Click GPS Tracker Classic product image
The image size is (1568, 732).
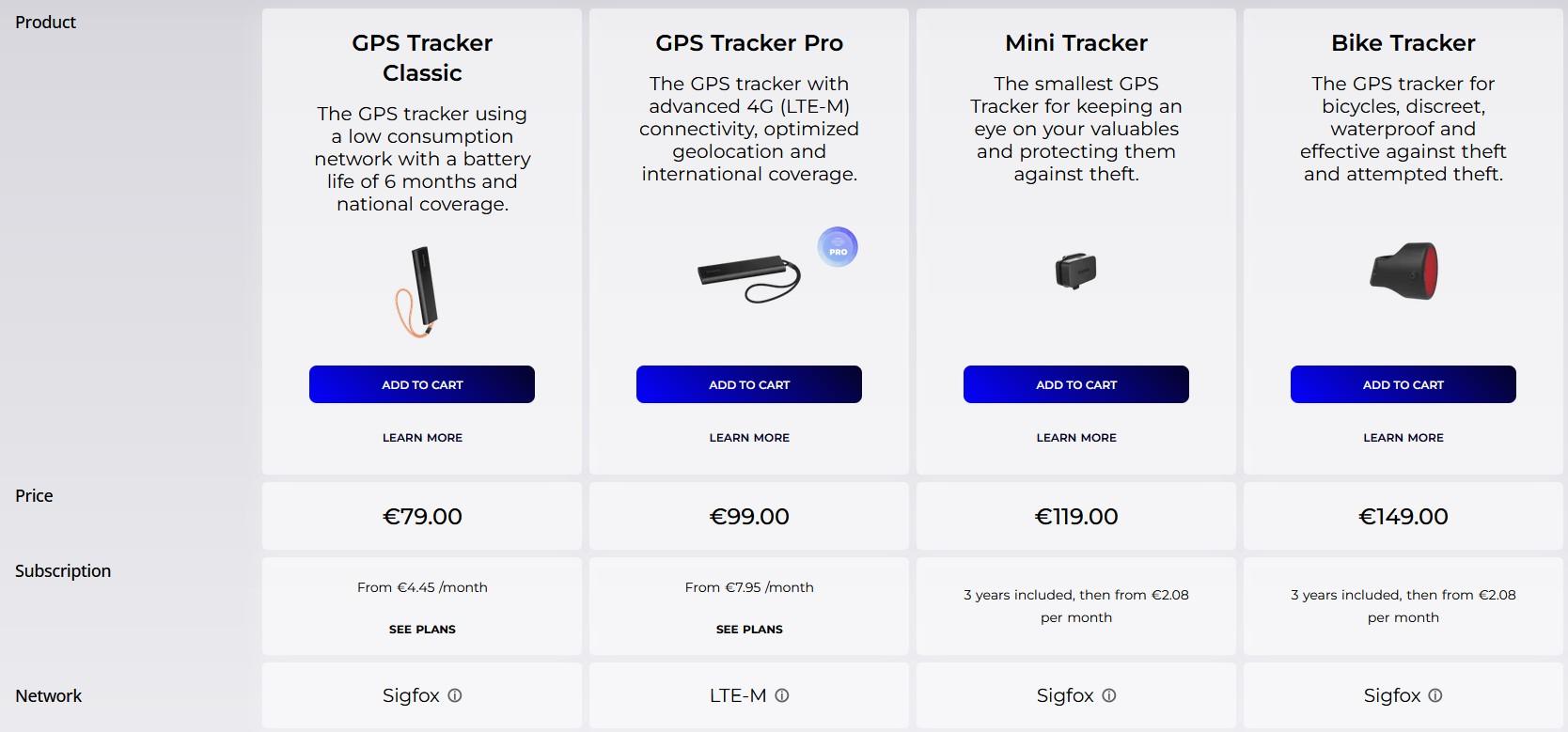coord(419,290)
